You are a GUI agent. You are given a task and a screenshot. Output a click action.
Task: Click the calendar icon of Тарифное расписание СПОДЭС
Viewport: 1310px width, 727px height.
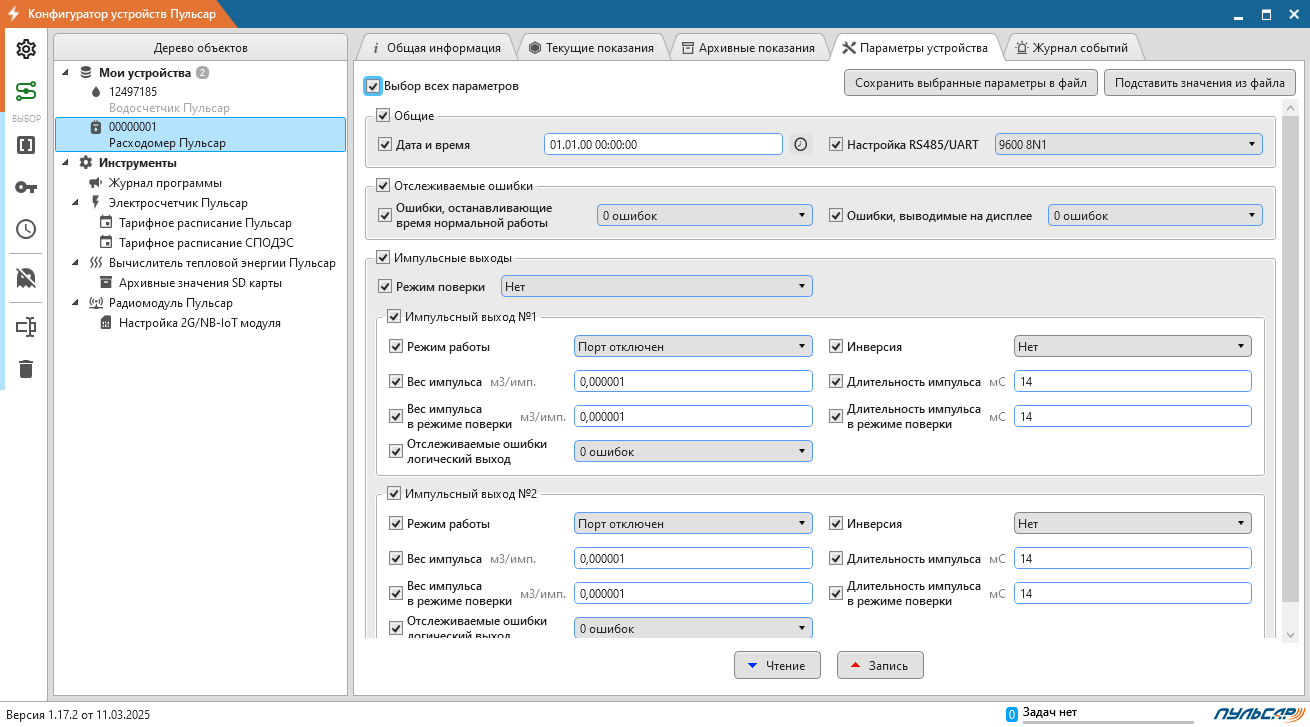(x=106, y=243)
